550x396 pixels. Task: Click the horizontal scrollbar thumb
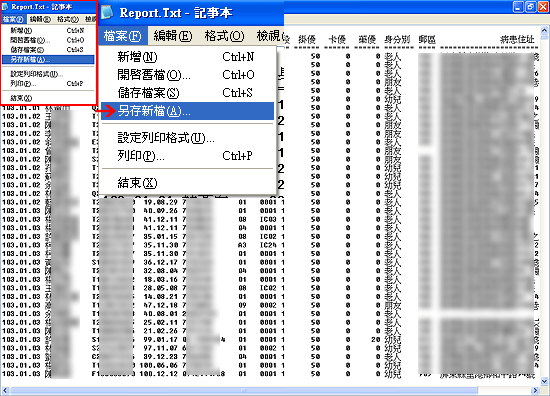point(244,390)
